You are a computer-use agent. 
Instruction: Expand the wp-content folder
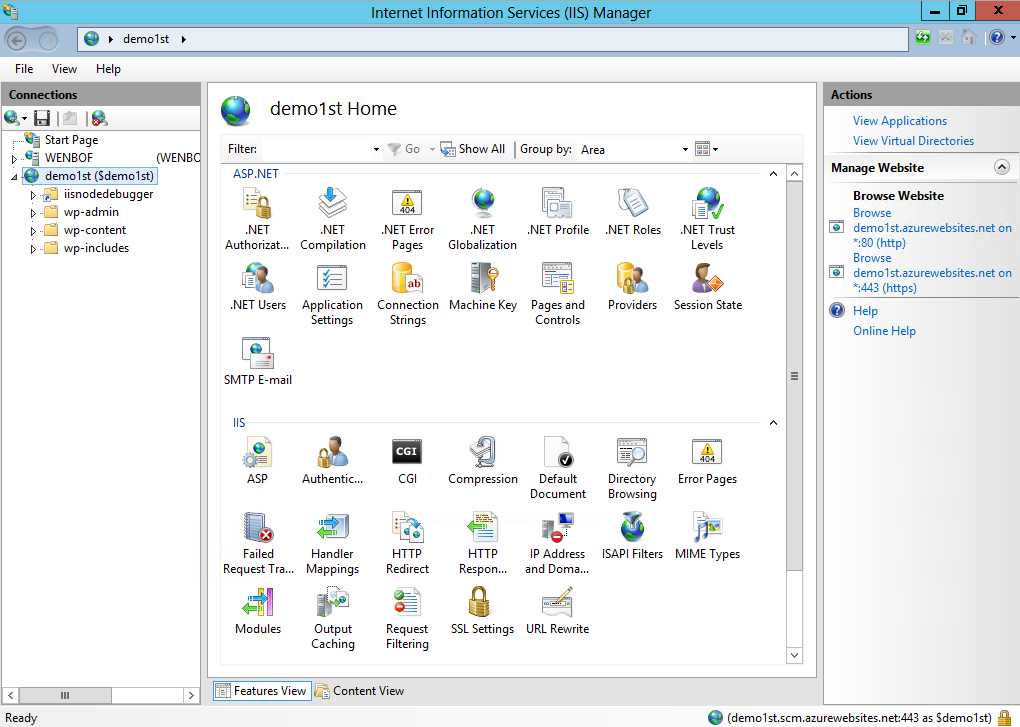tap(33, 231)
